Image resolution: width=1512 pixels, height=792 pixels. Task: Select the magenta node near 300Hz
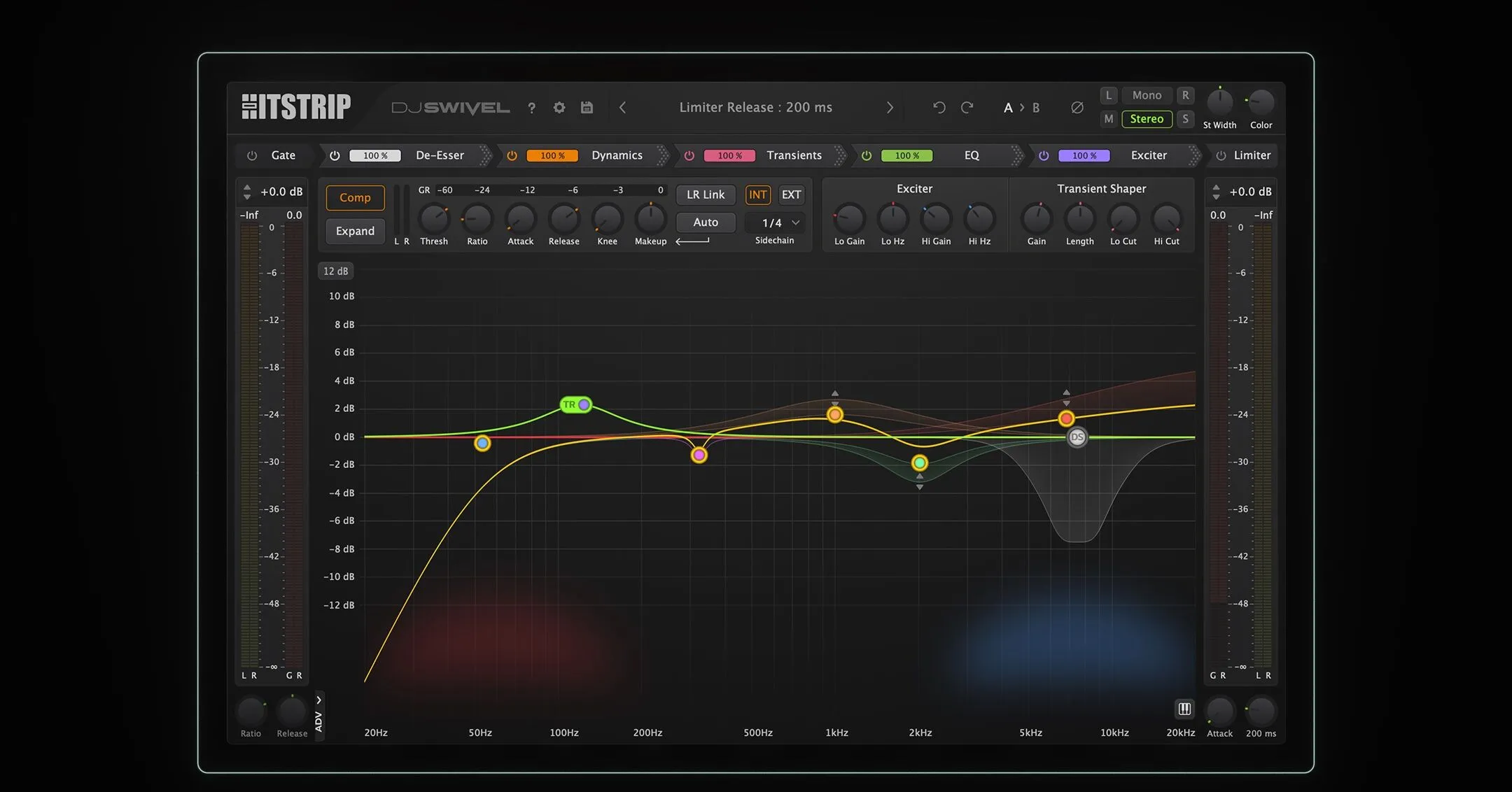699,455
